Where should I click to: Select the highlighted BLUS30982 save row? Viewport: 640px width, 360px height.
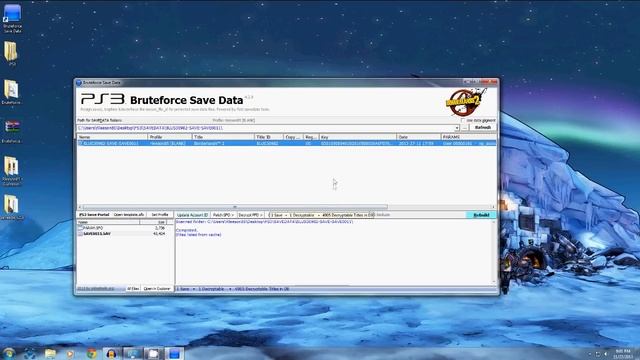point(287,144)
